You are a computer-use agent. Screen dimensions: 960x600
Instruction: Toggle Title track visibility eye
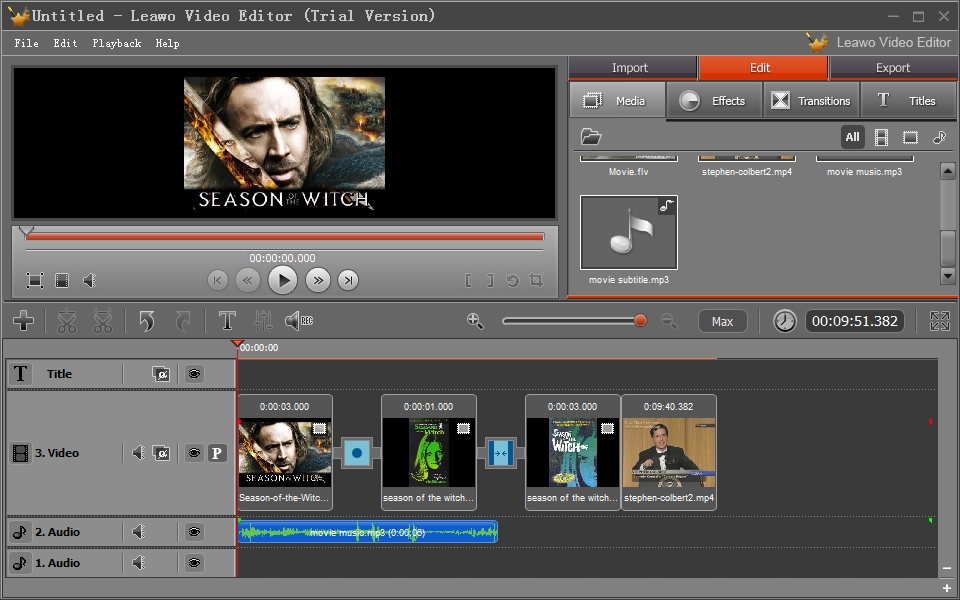(x=195, y=373)
